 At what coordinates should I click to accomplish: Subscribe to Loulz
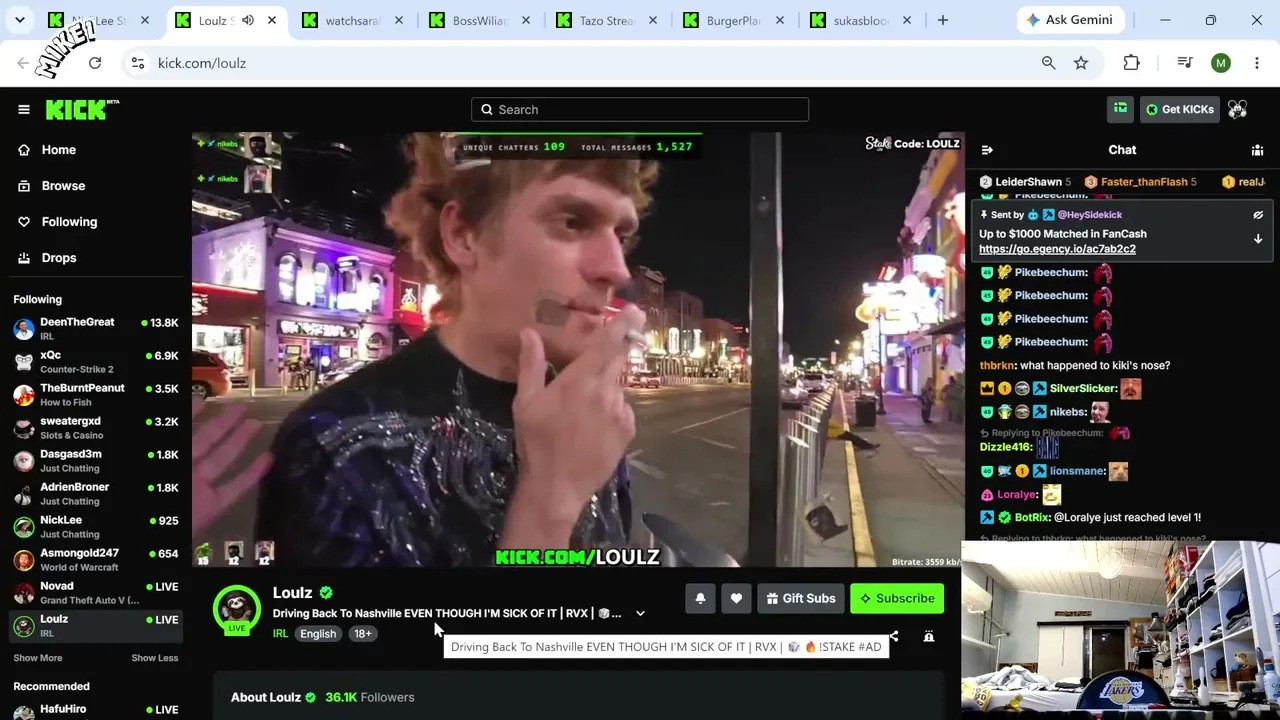pyautogui.click(x=897, y=598)
